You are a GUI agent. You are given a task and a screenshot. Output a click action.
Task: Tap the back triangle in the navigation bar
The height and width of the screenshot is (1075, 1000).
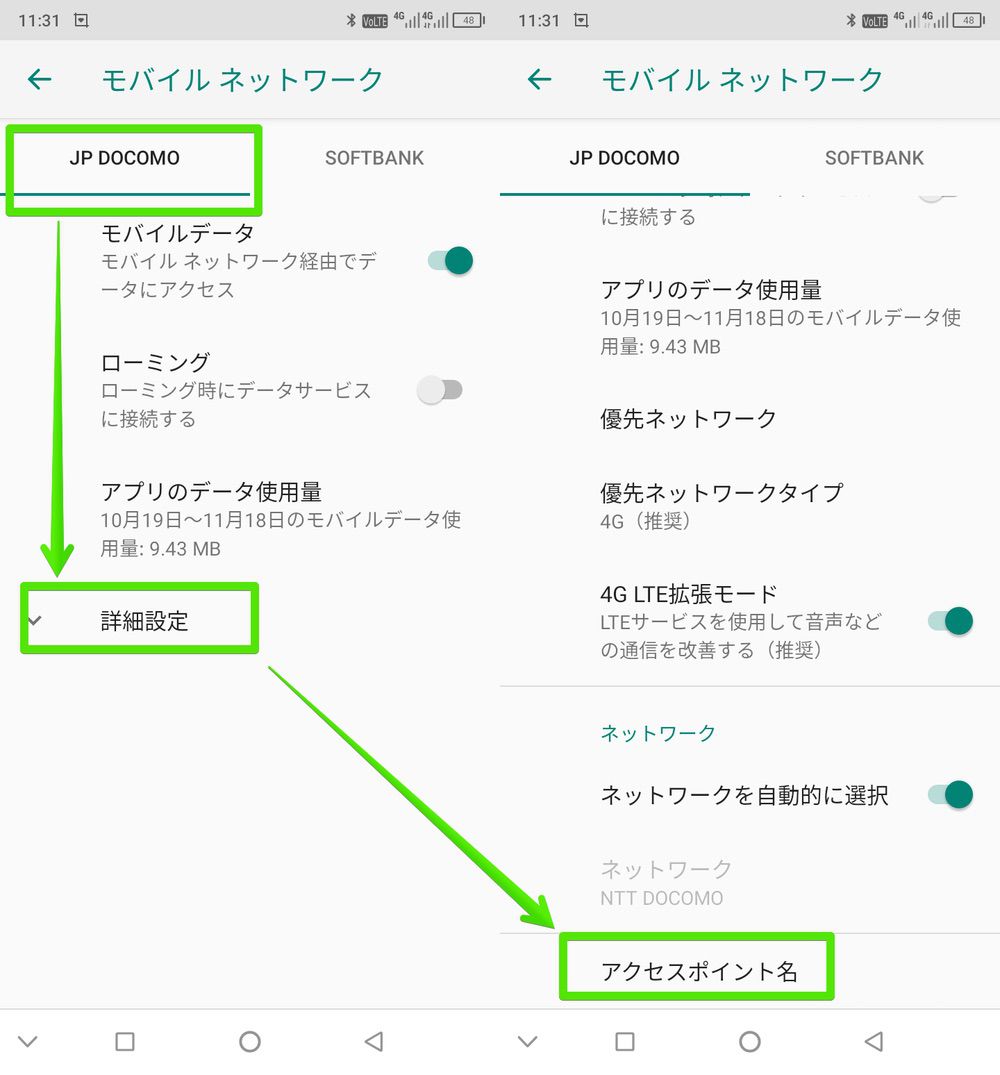point(374,1041)
